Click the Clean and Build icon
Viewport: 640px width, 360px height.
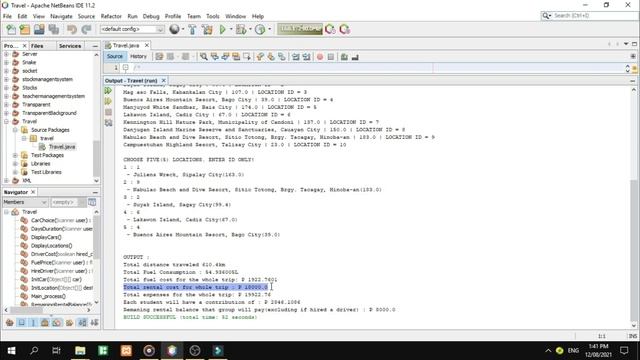click(207, 29)
